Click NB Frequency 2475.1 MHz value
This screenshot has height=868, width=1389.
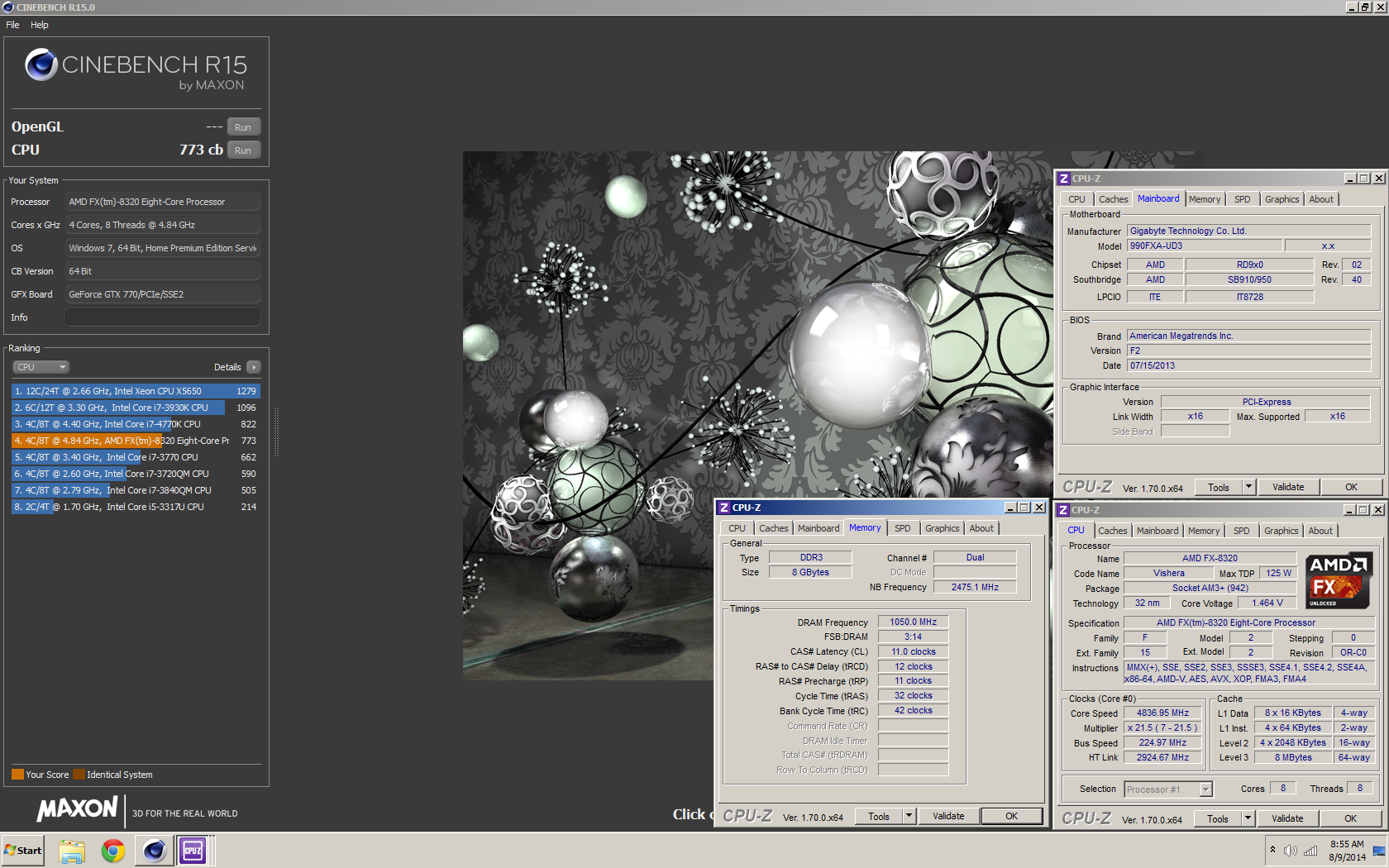[x=975, y=587]
